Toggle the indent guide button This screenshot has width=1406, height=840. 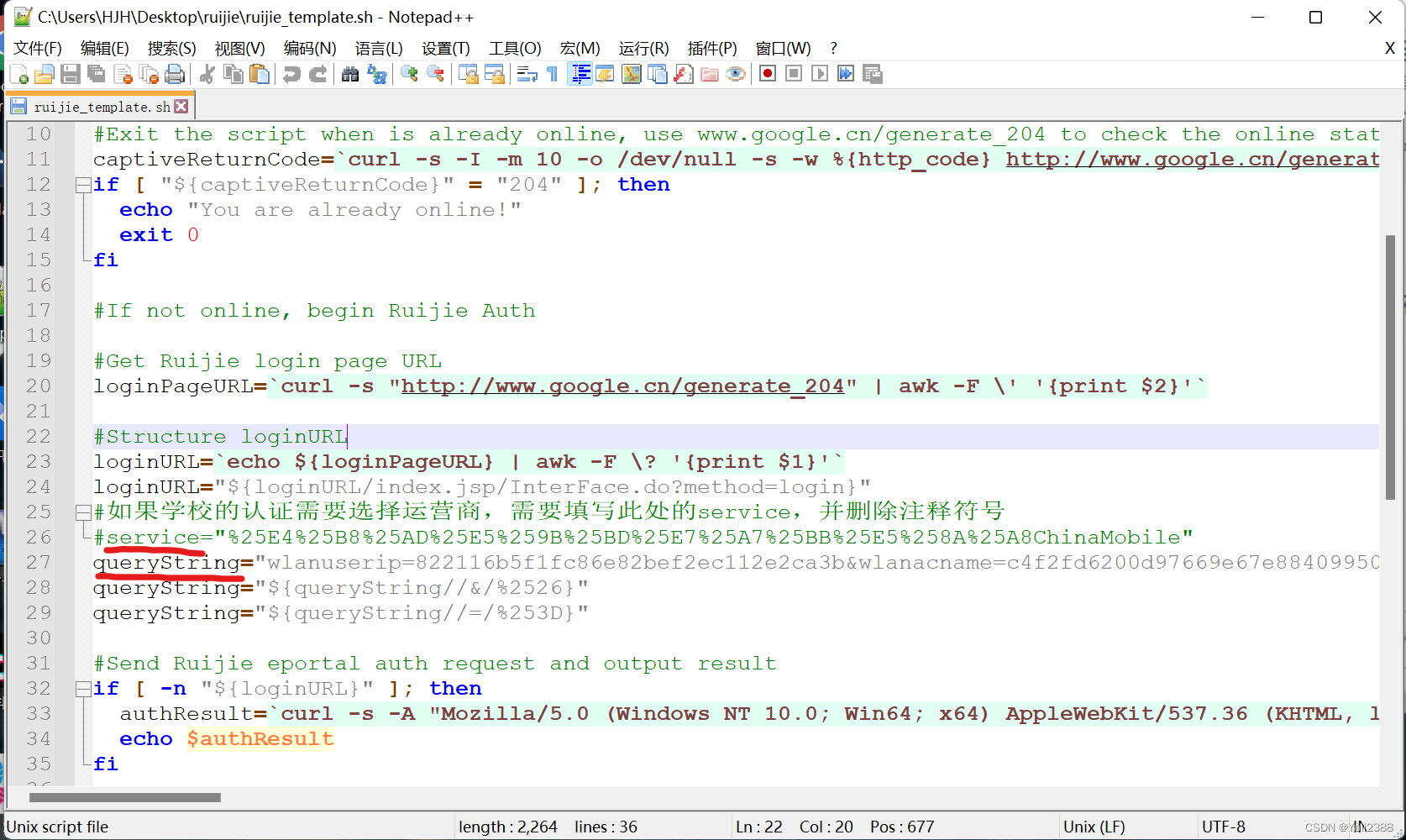tap(580, 74)
